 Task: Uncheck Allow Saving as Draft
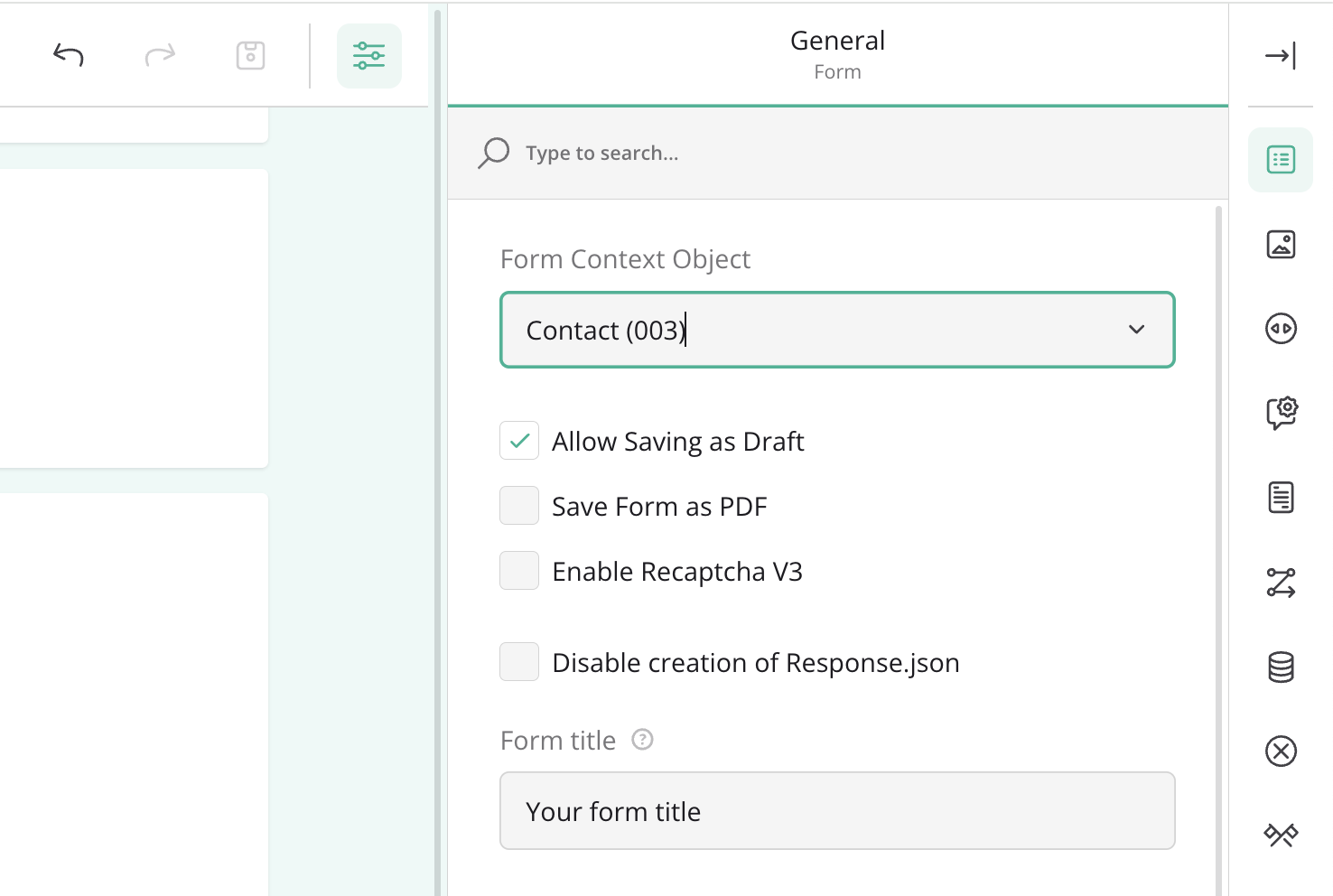(x=519, y=441)
